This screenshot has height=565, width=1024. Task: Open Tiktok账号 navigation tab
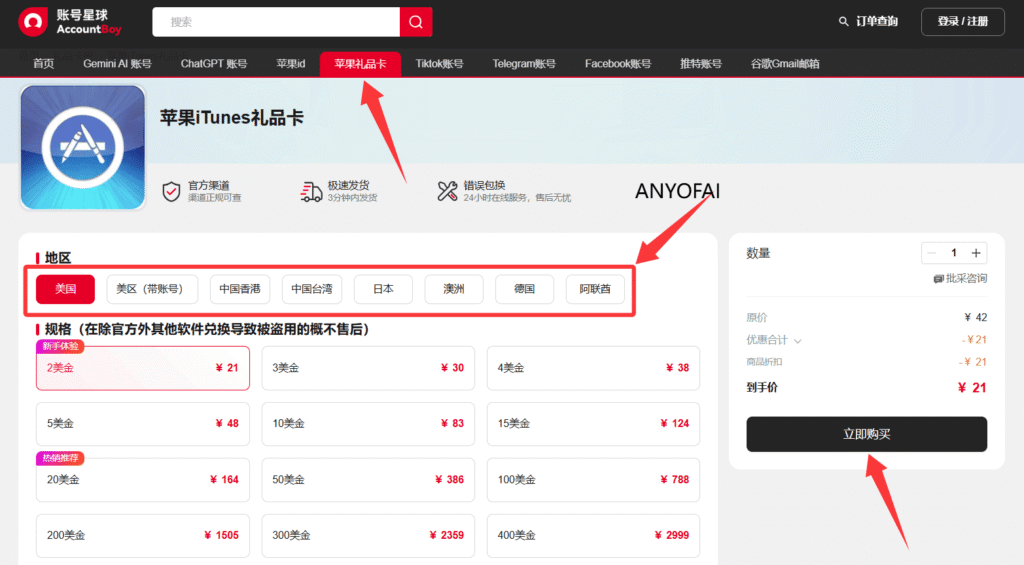click(440, 64)
